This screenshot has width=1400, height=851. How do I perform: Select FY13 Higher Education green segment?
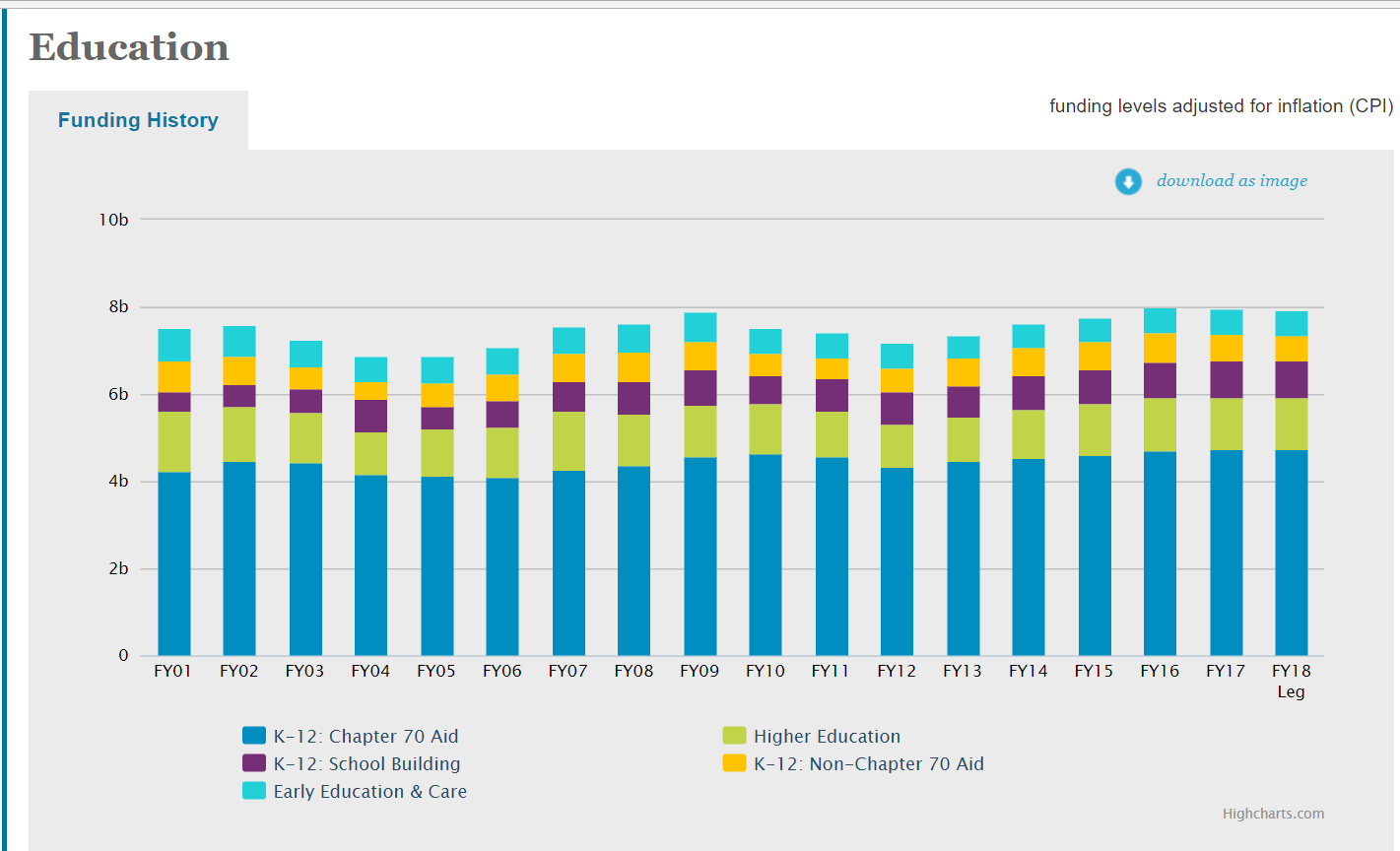[964, 440]
